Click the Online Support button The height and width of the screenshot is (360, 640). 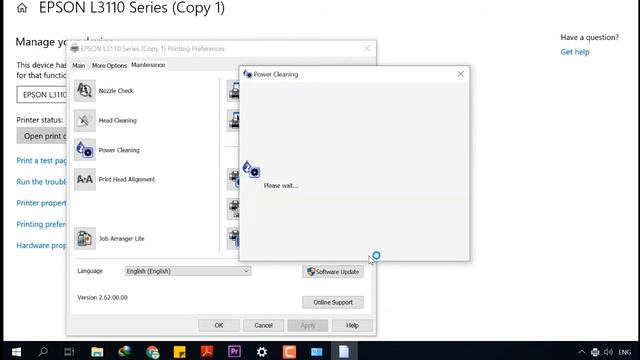pos(333,302)
